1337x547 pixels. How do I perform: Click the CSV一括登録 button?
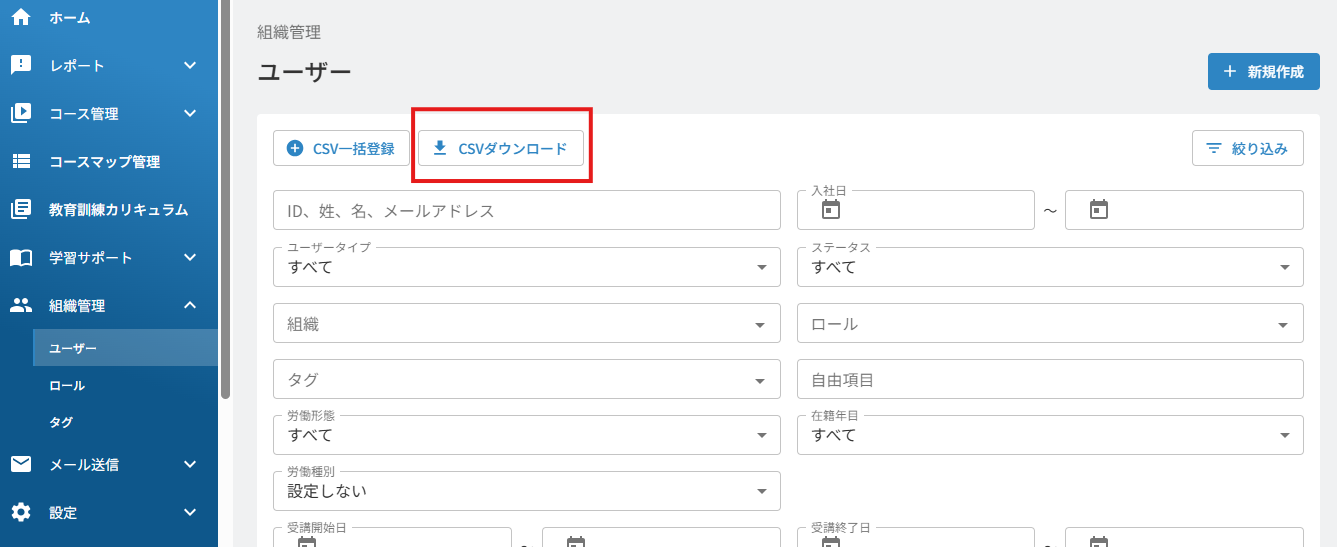tap(341, 148)
